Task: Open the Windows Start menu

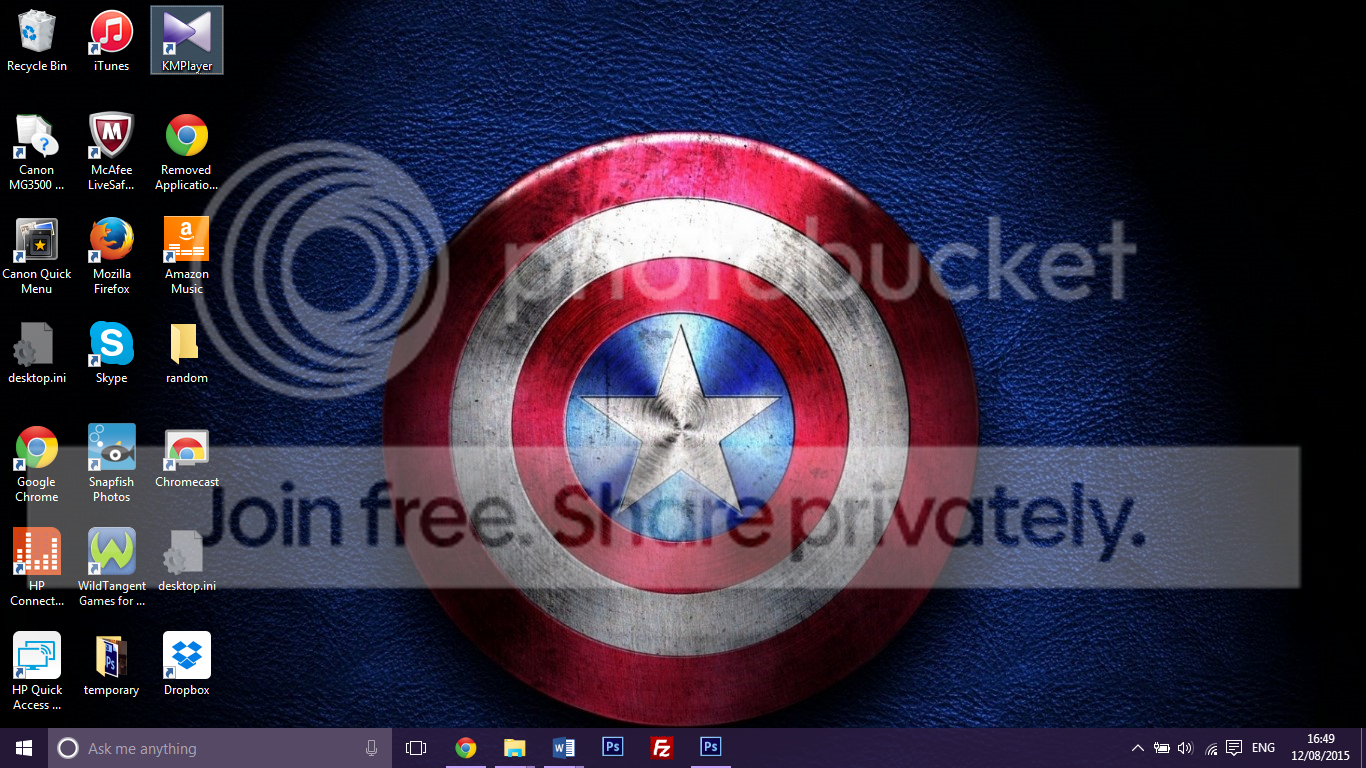Action: (24, 748)
